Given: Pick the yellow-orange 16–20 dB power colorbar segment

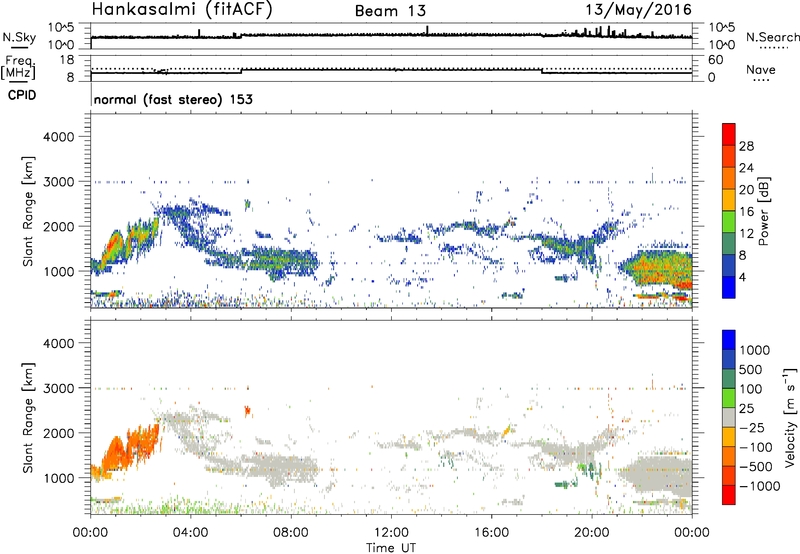Looking at the screenshot, I should click(x=729, y=199).
